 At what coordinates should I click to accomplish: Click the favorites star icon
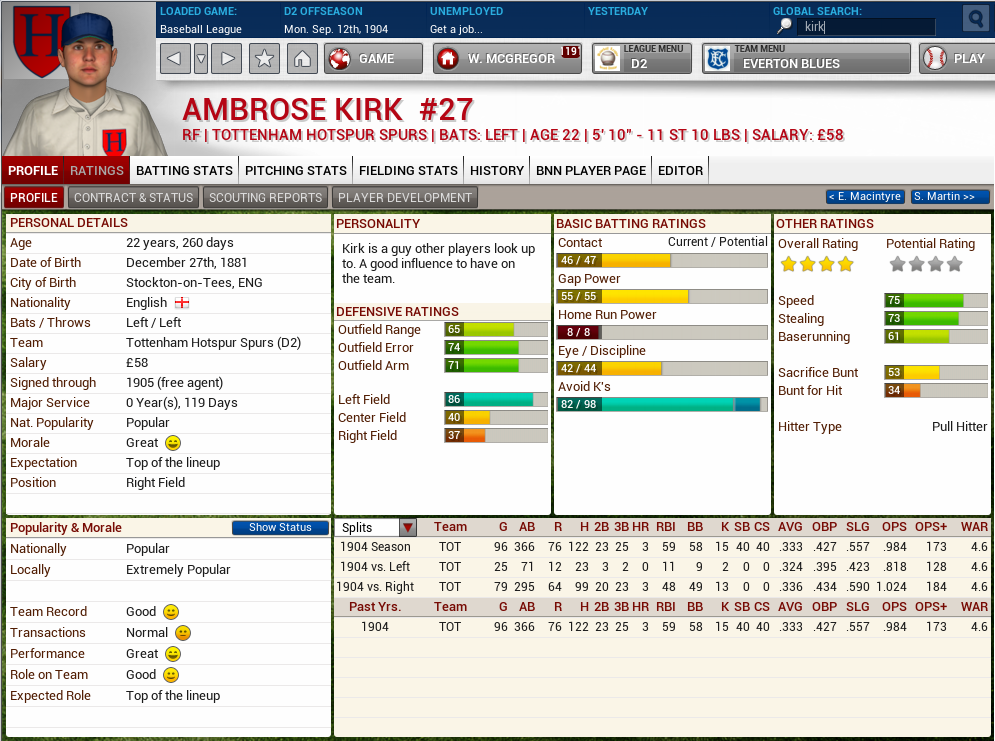point(264,59)
